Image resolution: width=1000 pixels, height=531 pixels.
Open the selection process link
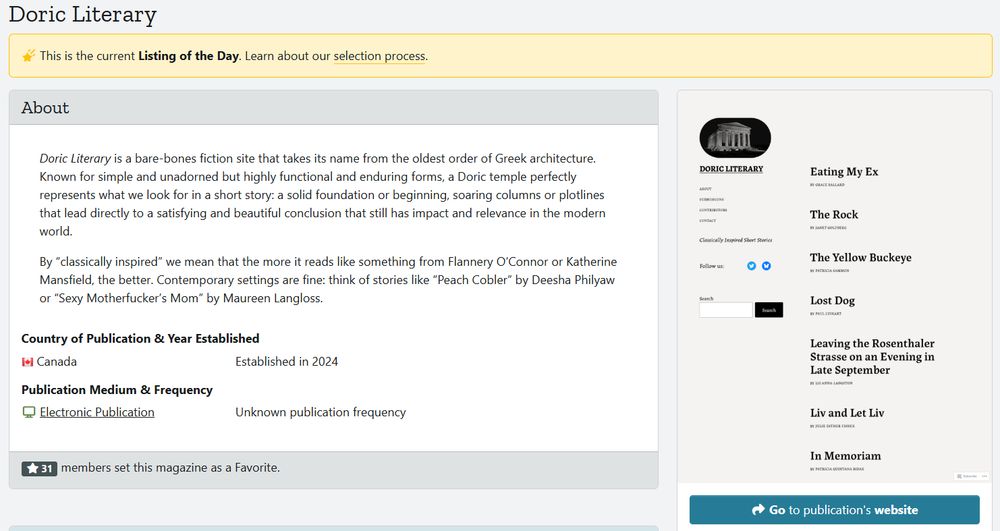[x=379, y=56]
